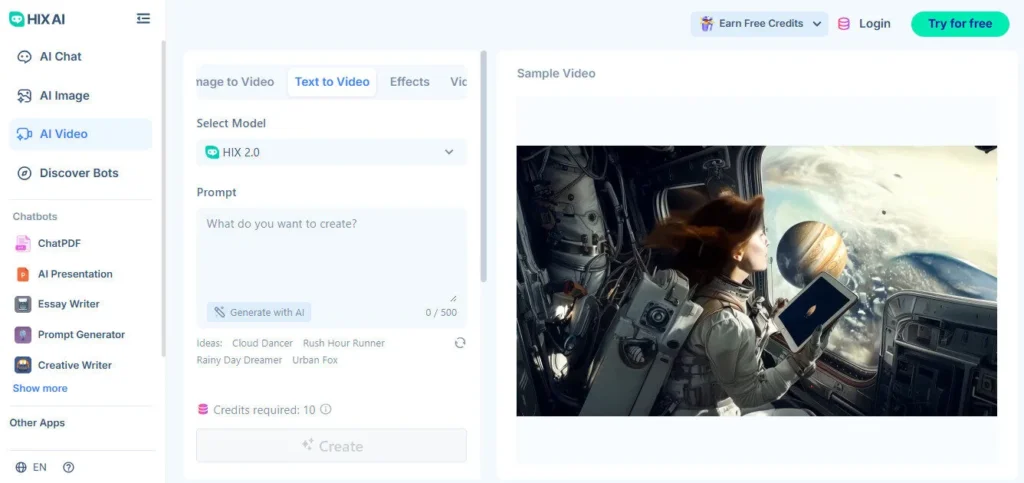Pick the Rush Hour Runner prompt idea
Viewport: 1024px width, 483px height.
click(x=344, y=343)
